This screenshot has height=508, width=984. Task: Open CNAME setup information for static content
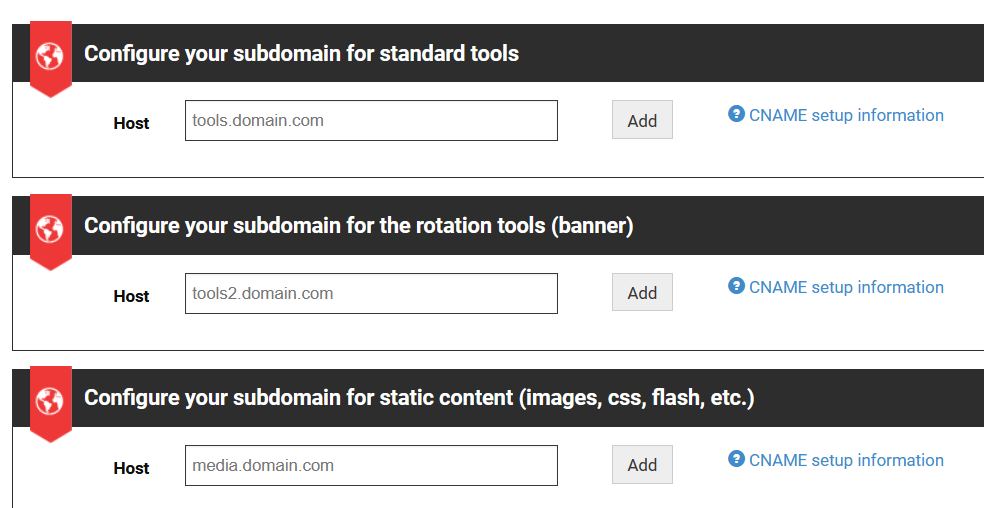846,460
